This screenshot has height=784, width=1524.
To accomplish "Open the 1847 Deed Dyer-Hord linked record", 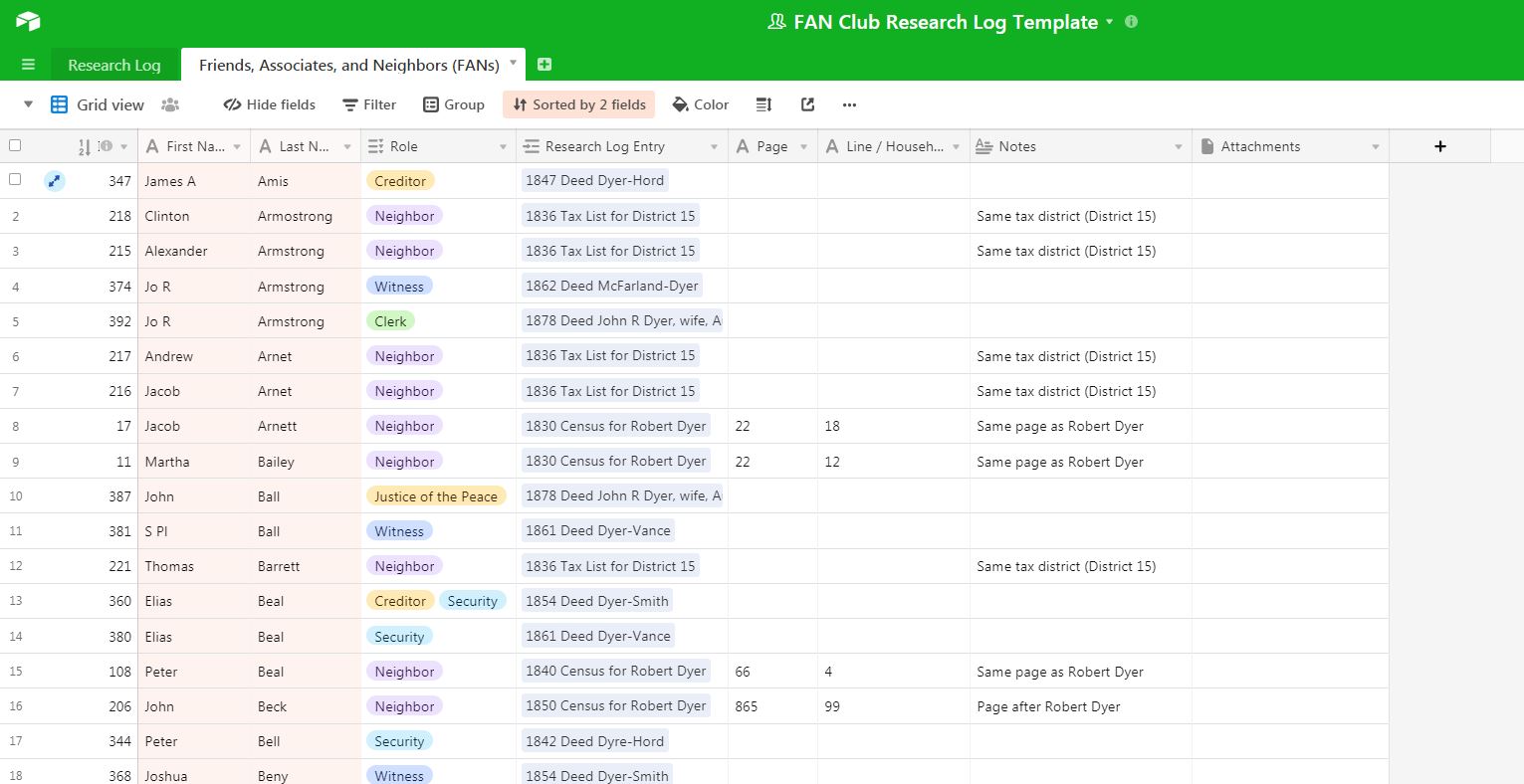I will 594,180.
